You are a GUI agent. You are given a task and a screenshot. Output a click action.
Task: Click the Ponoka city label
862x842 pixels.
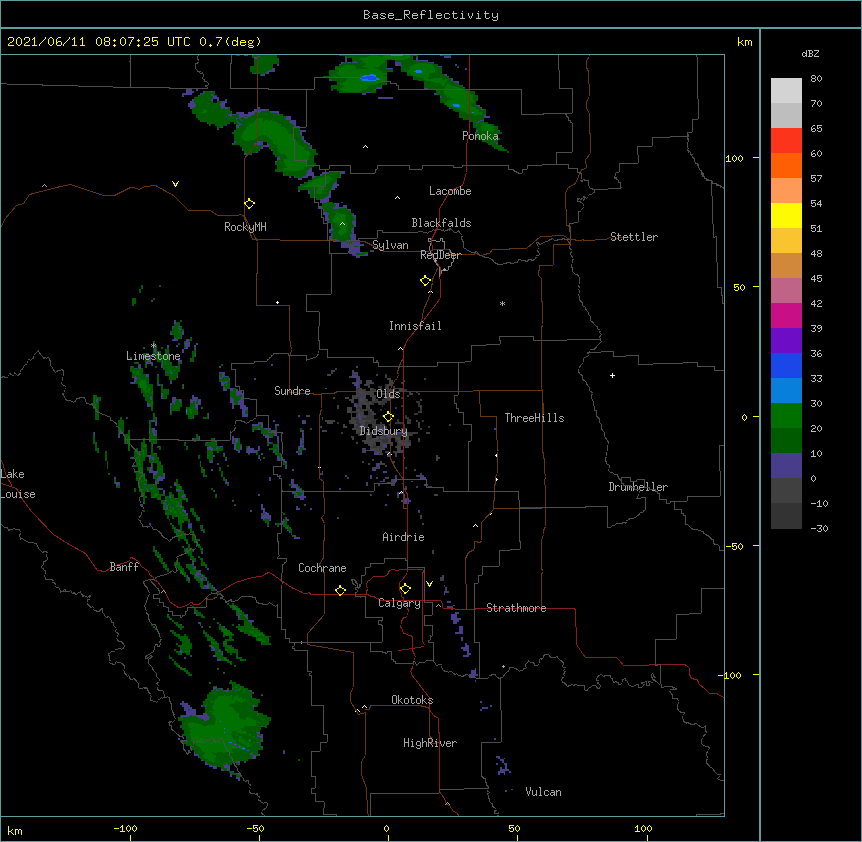pos(480,136)
